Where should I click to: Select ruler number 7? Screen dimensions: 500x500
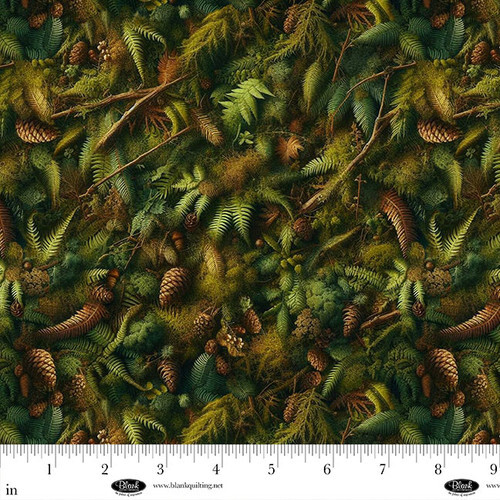tap(383, 470)
